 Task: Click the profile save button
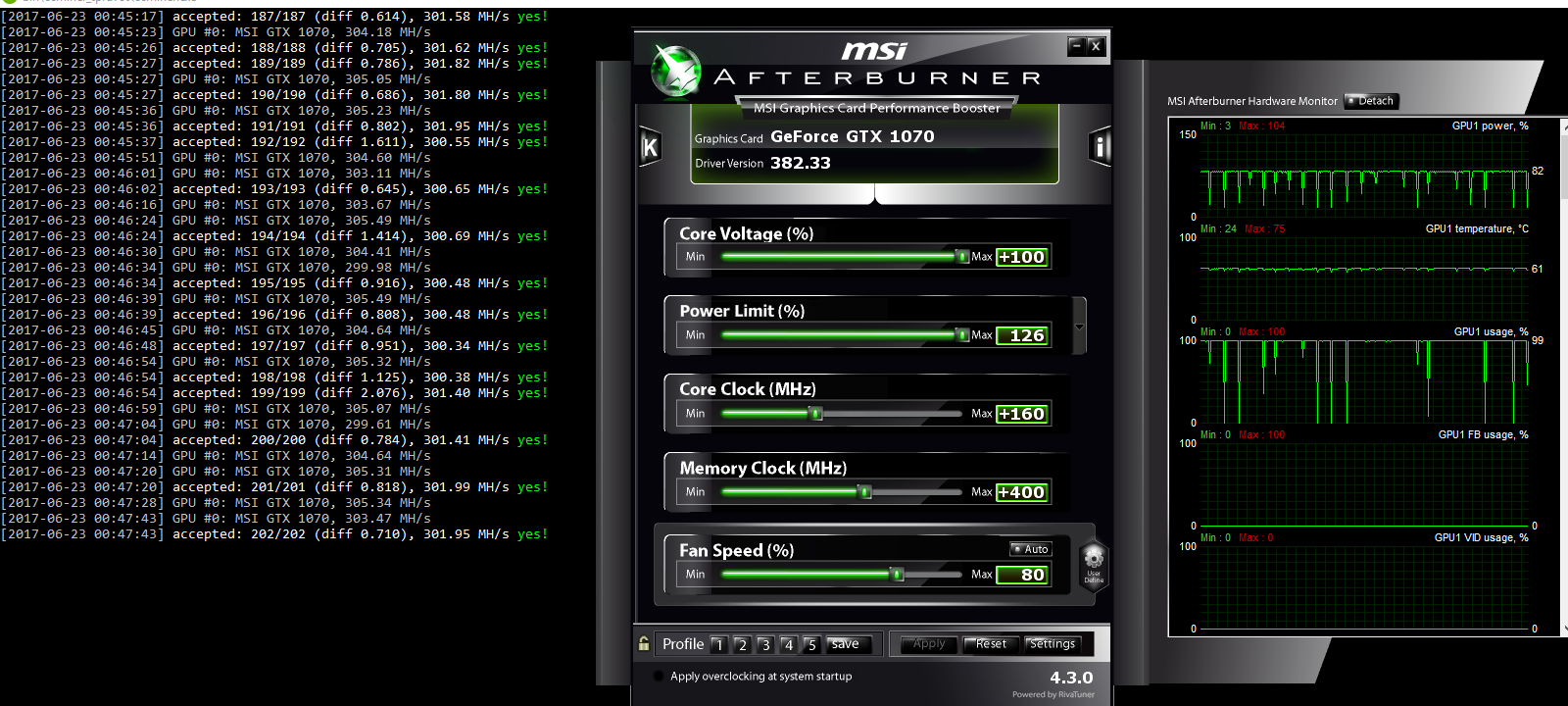(x=849, y=644)
